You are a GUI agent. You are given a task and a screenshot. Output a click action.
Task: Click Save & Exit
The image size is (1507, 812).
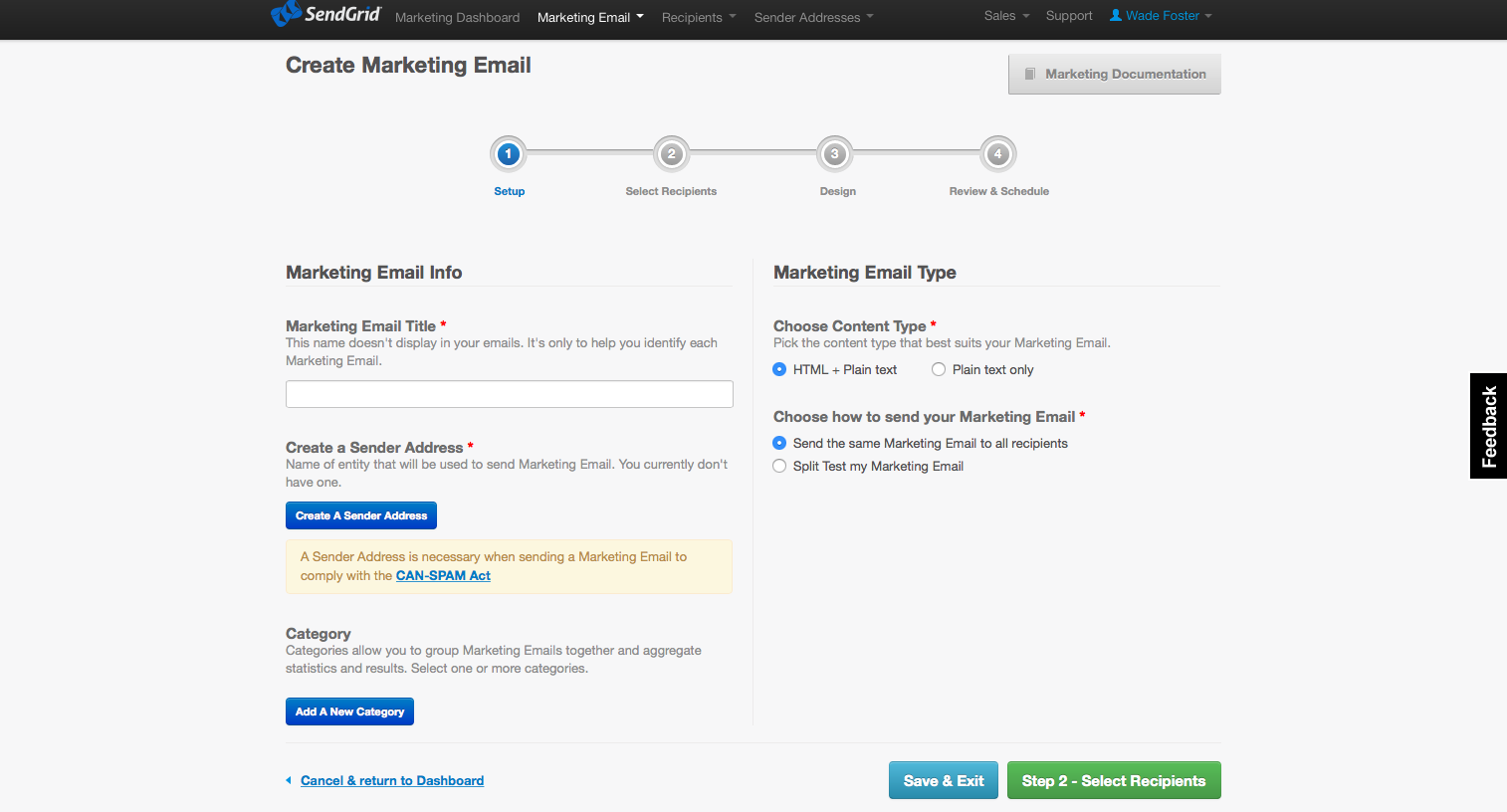tap(944, 780)
